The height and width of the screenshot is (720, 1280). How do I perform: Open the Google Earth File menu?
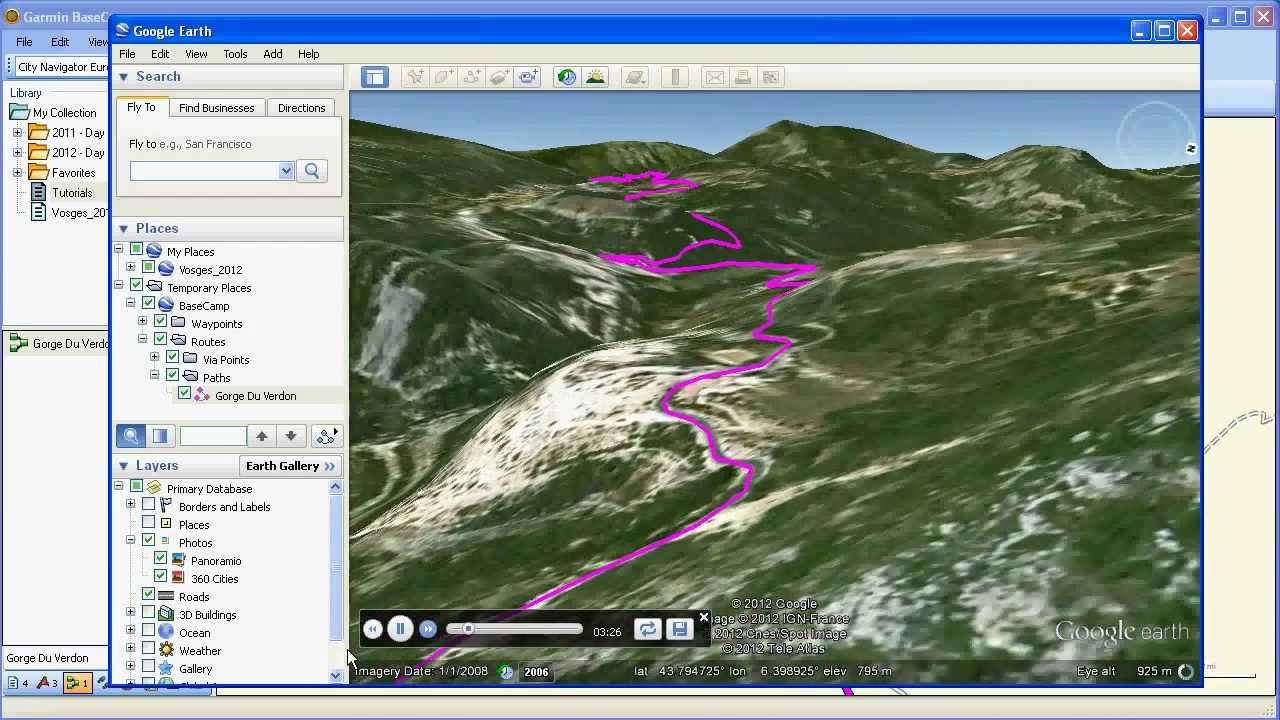[x=128, y=54]
